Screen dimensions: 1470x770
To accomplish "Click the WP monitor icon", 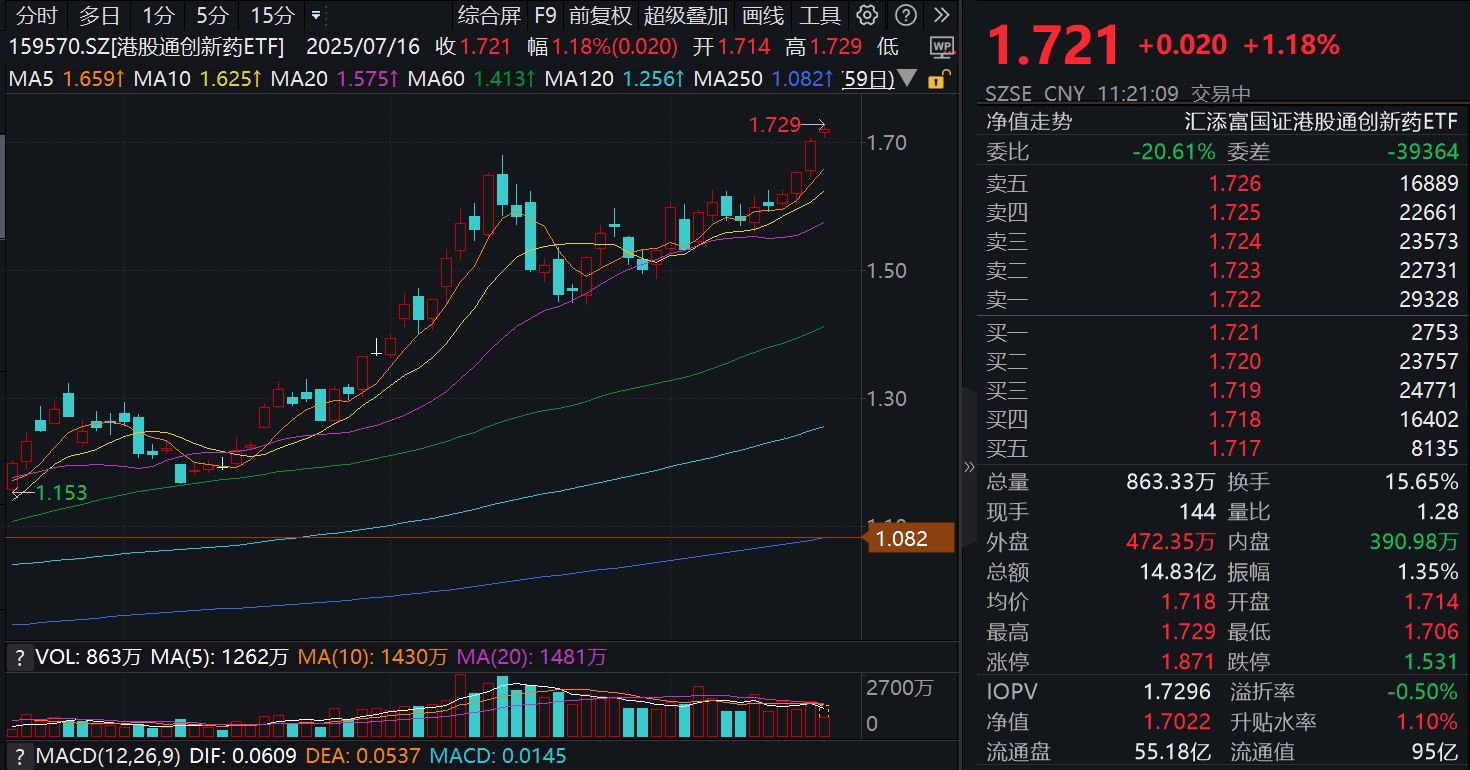I will [x=941, y=46].
